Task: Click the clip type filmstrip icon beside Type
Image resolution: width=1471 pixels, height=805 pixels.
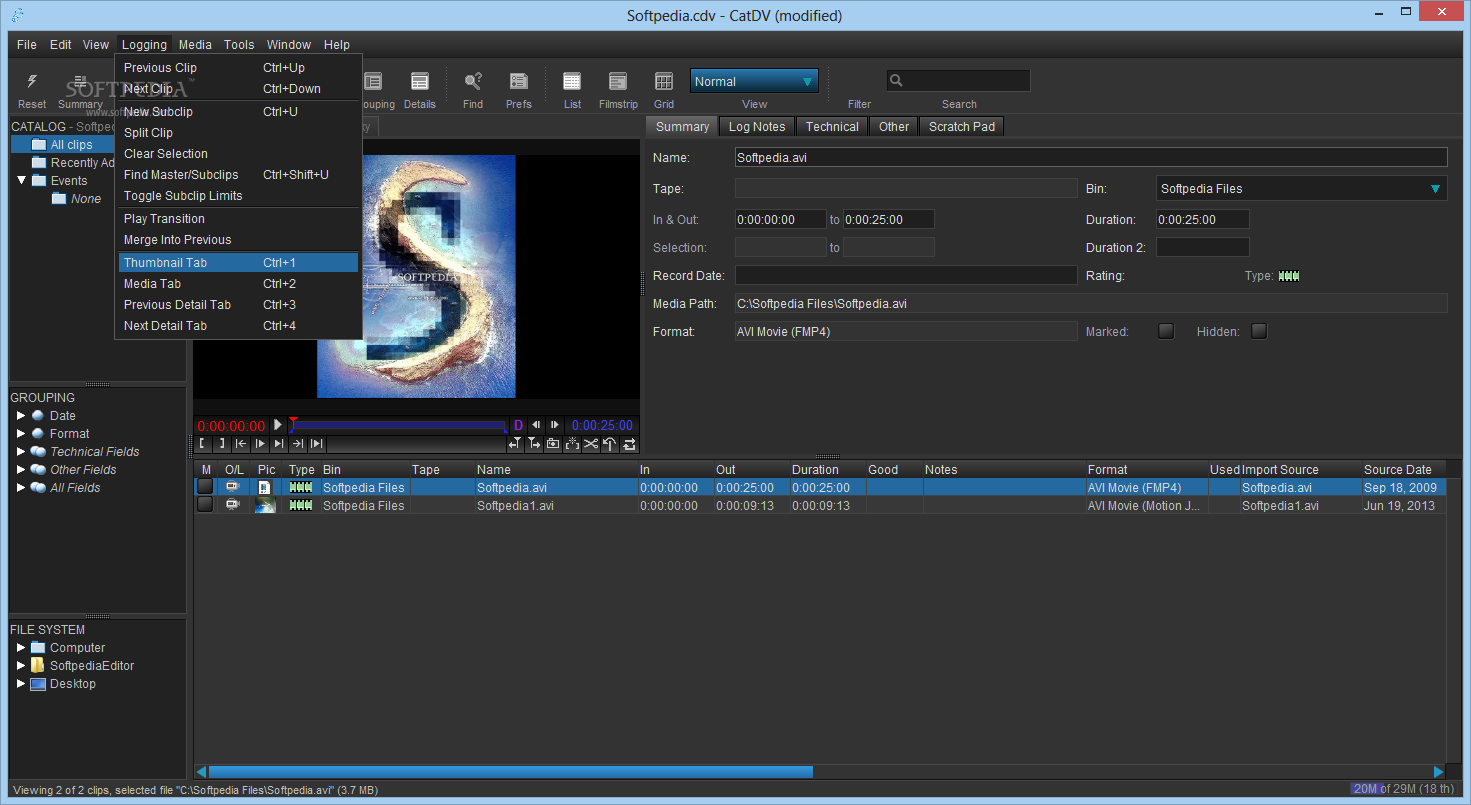Action: tap(1289, 276)
